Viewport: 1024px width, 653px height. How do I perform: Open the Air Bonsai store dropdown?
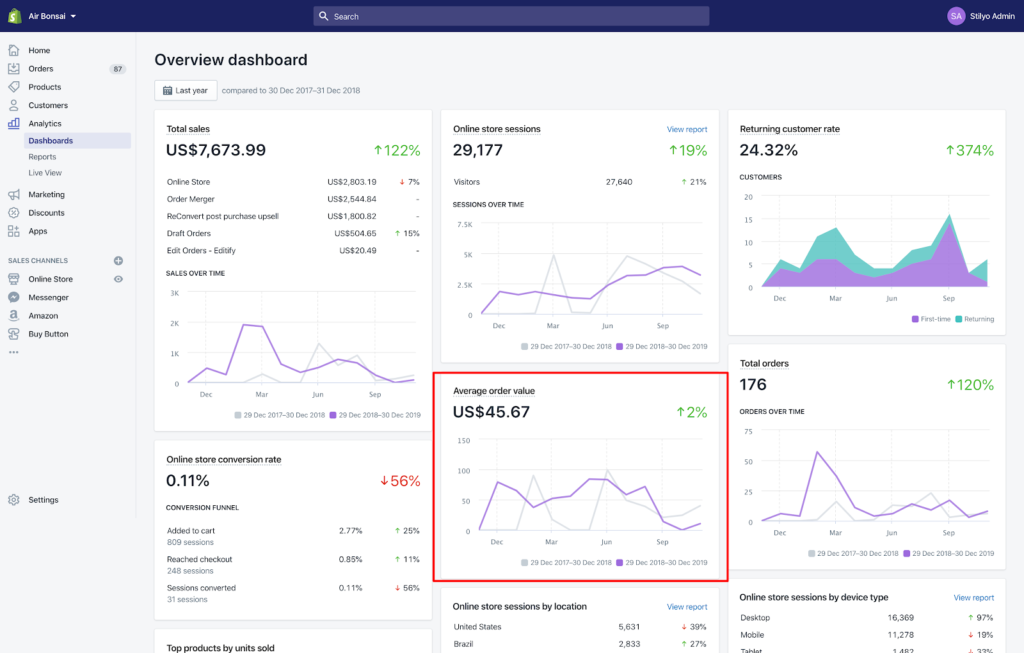pos(52,16)
